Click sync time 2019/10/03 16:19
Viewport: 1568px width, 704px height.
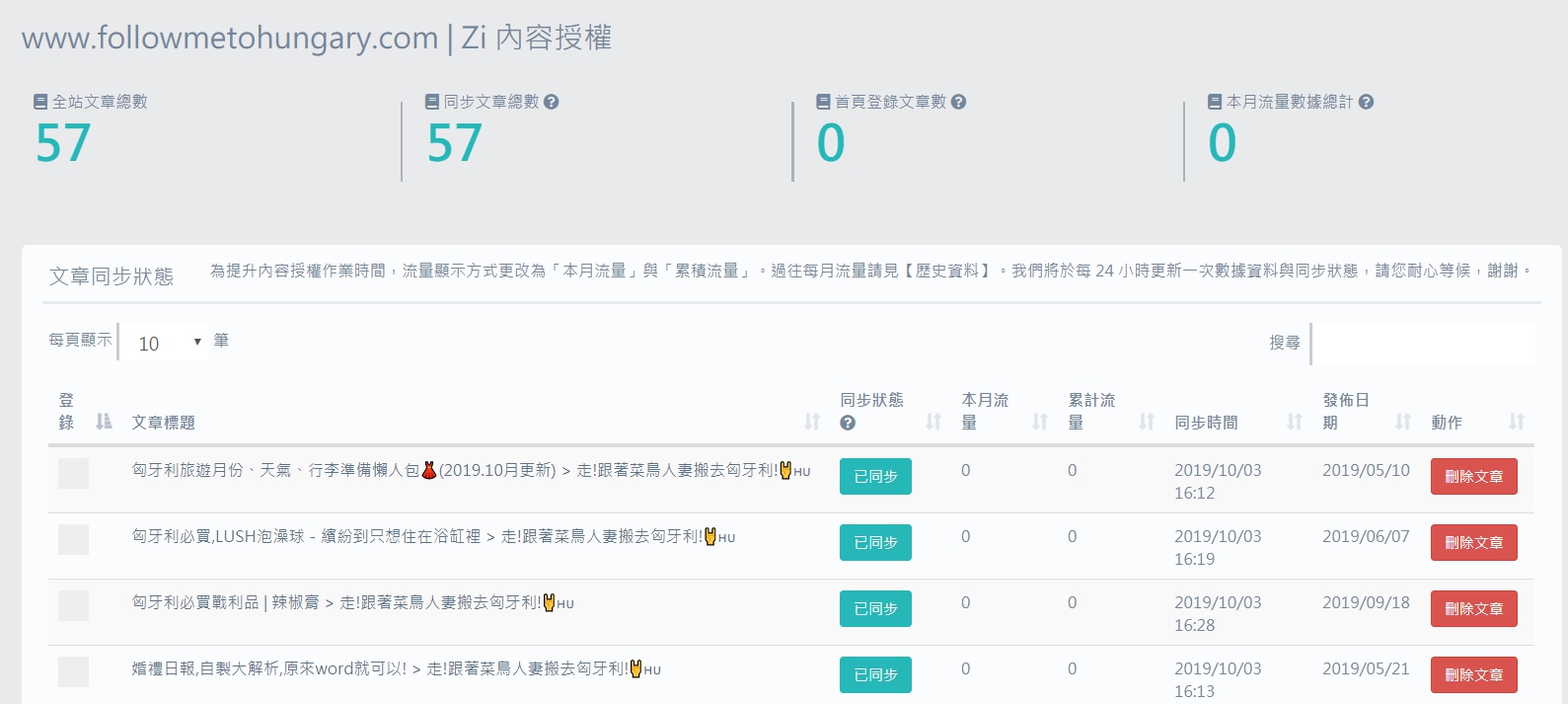[x=1218, y=548]
